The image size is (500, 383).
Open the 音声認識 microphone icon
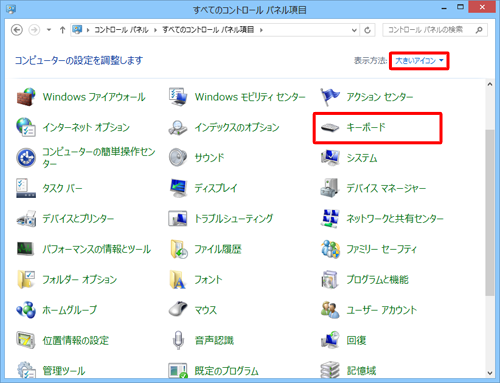click(x=178, y=340)
